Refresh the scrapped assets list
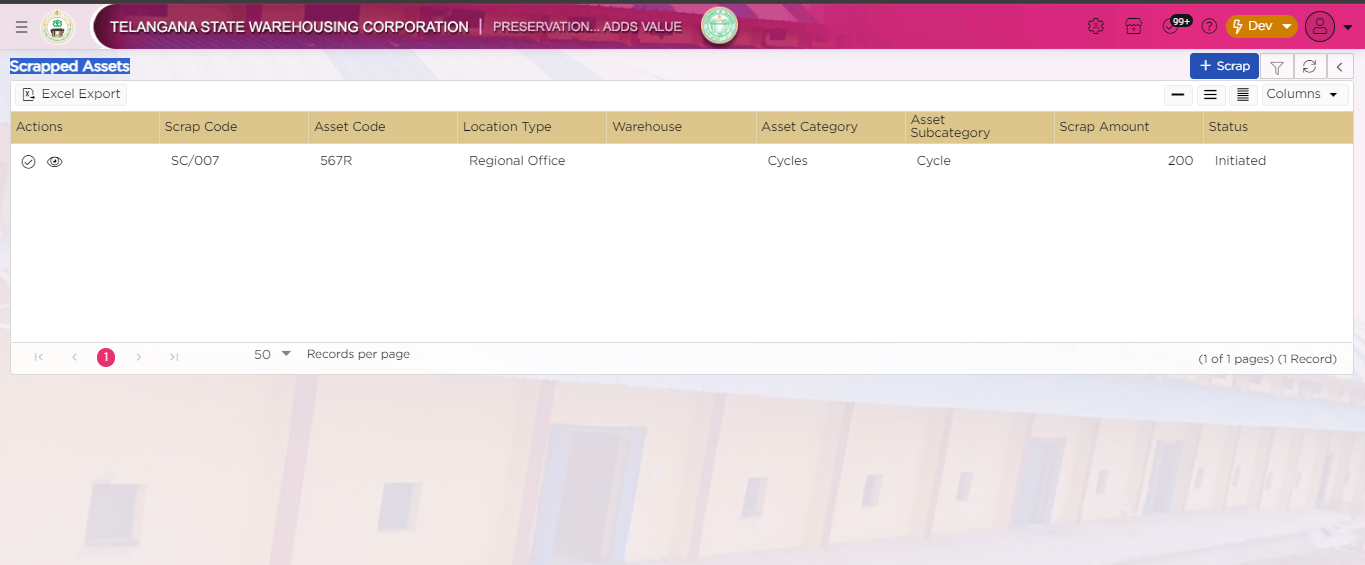 [1309, 66]
